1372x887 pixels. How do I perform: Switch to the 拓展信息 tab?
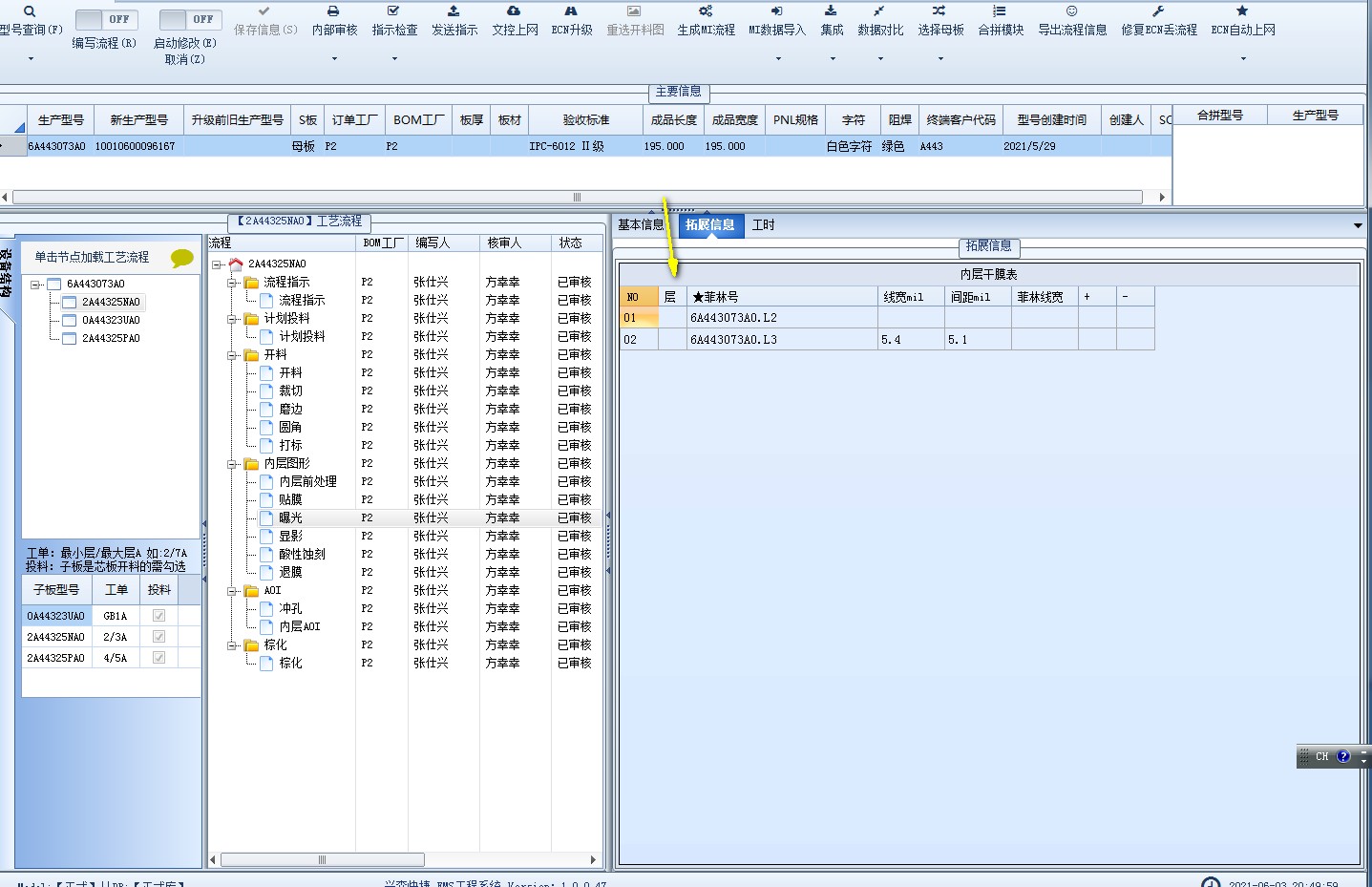tap(710, 225)
